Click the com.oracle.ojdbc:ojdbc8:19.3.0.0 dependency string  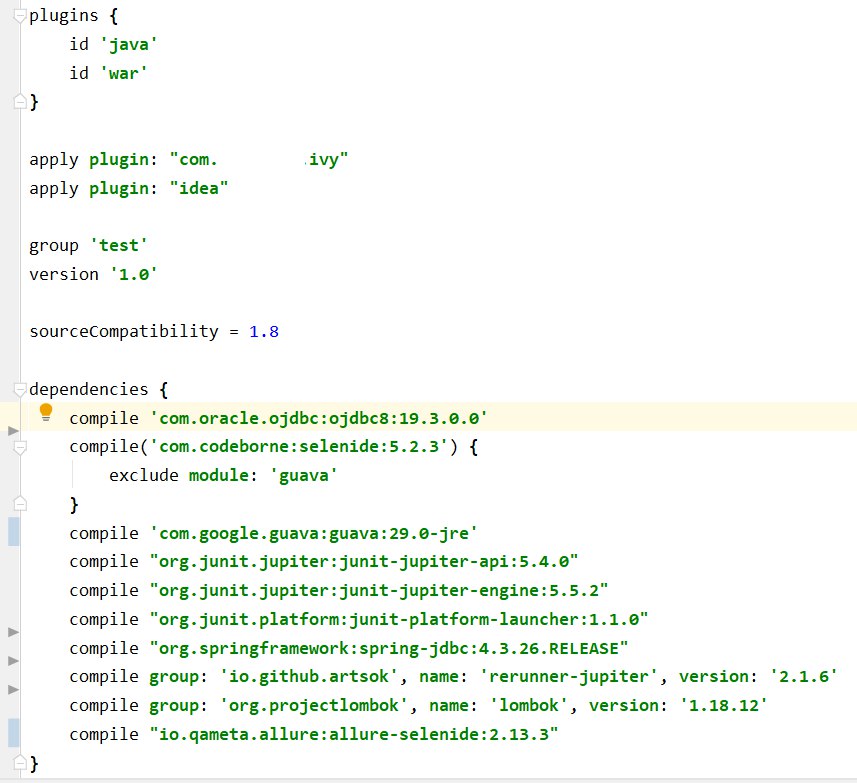tap(319, 419)
